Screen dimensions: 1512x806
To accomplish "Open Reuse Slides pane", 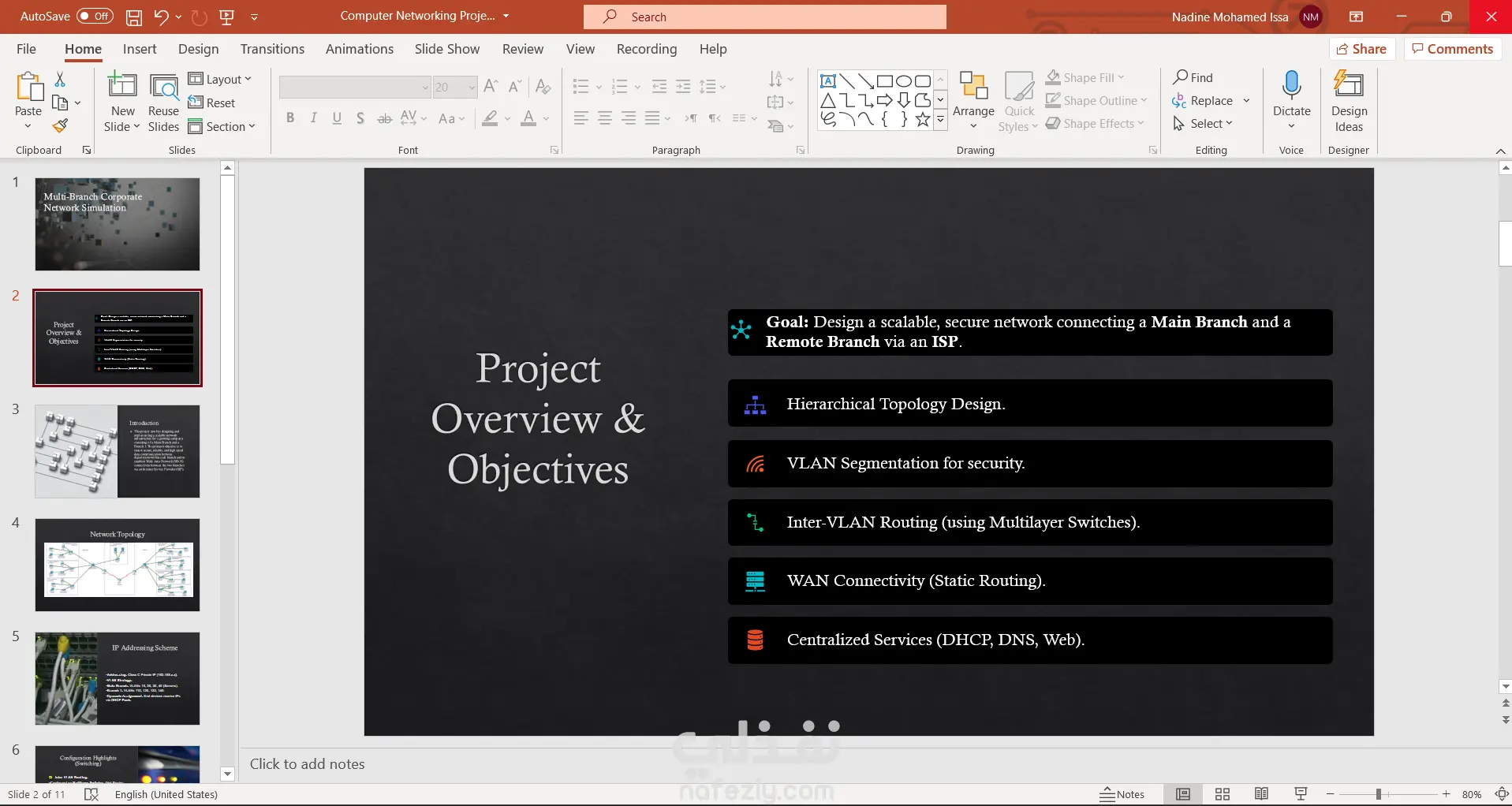I will click(163, 103).
